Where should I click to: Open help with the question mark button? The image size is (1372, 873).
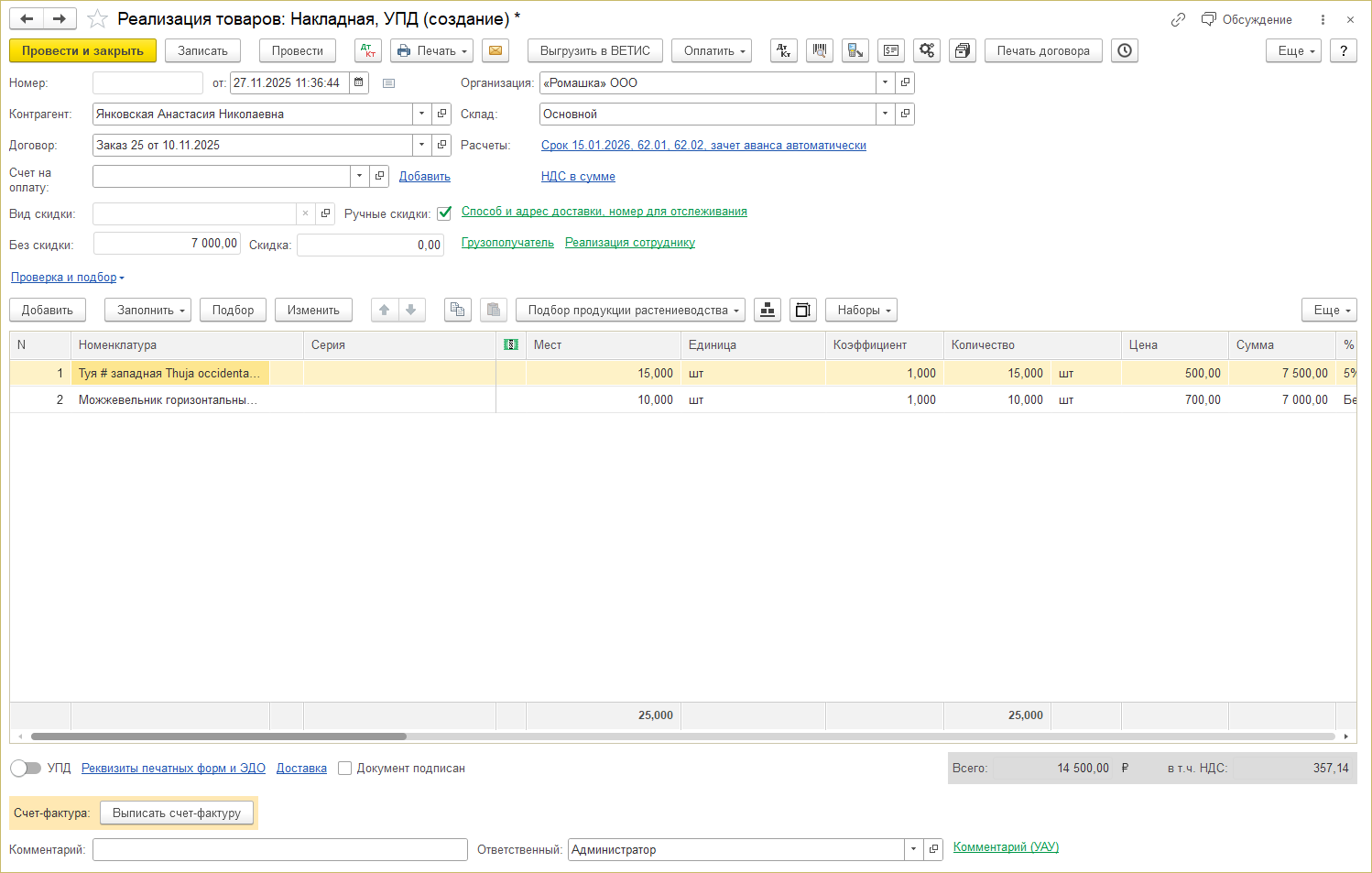[x=1344, y=51]
